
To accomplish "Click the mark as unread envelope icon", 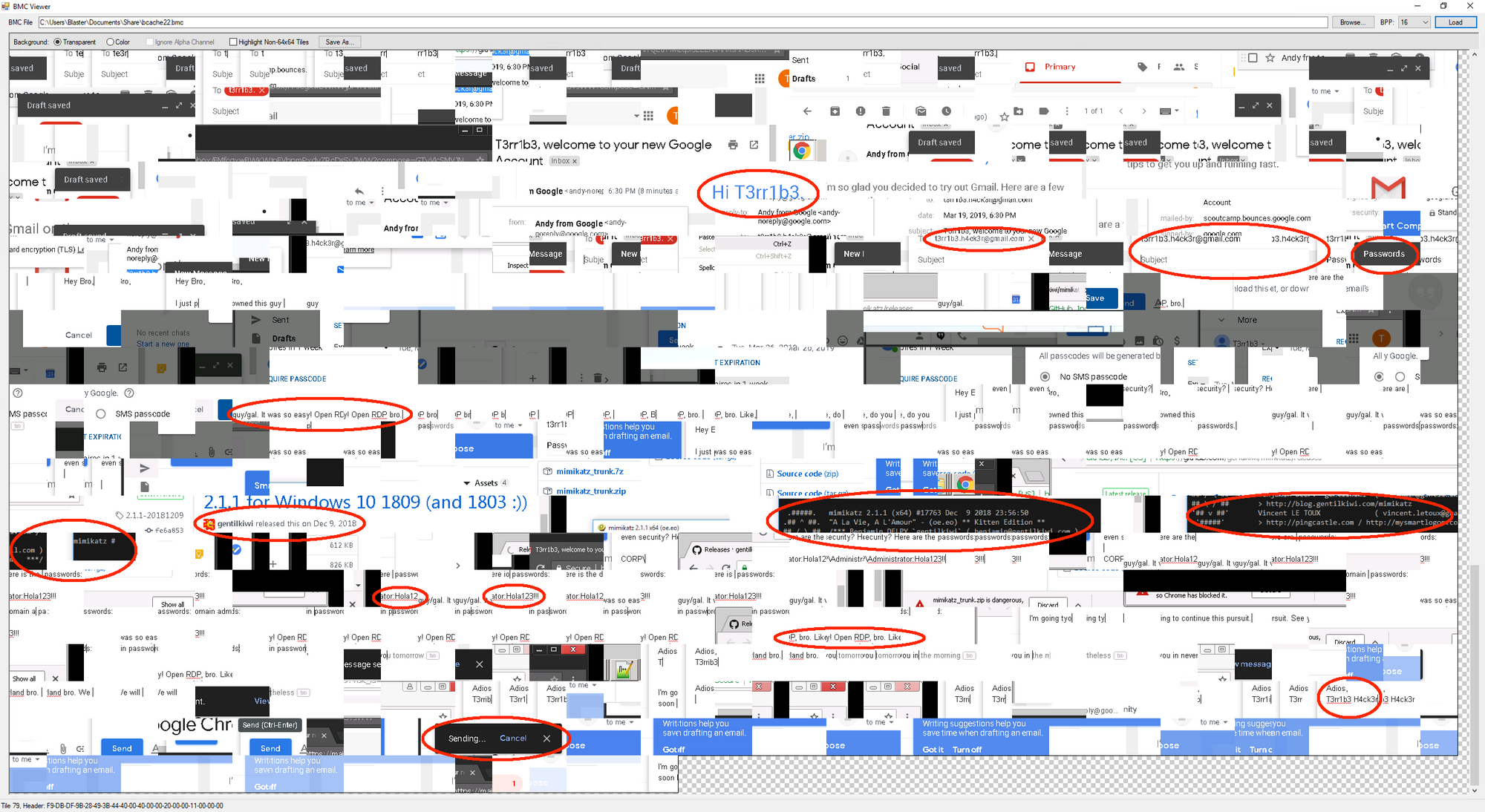I will tap(921, 111).
